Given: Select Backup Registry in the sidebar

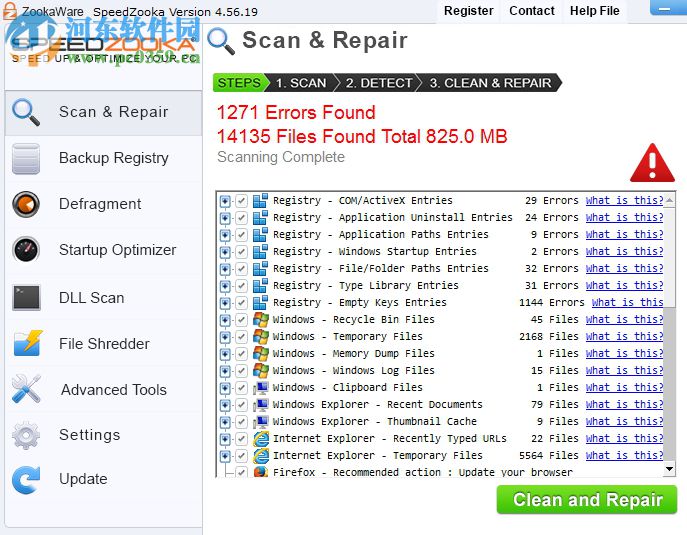Looking at the screenshot, I should 103,158.
